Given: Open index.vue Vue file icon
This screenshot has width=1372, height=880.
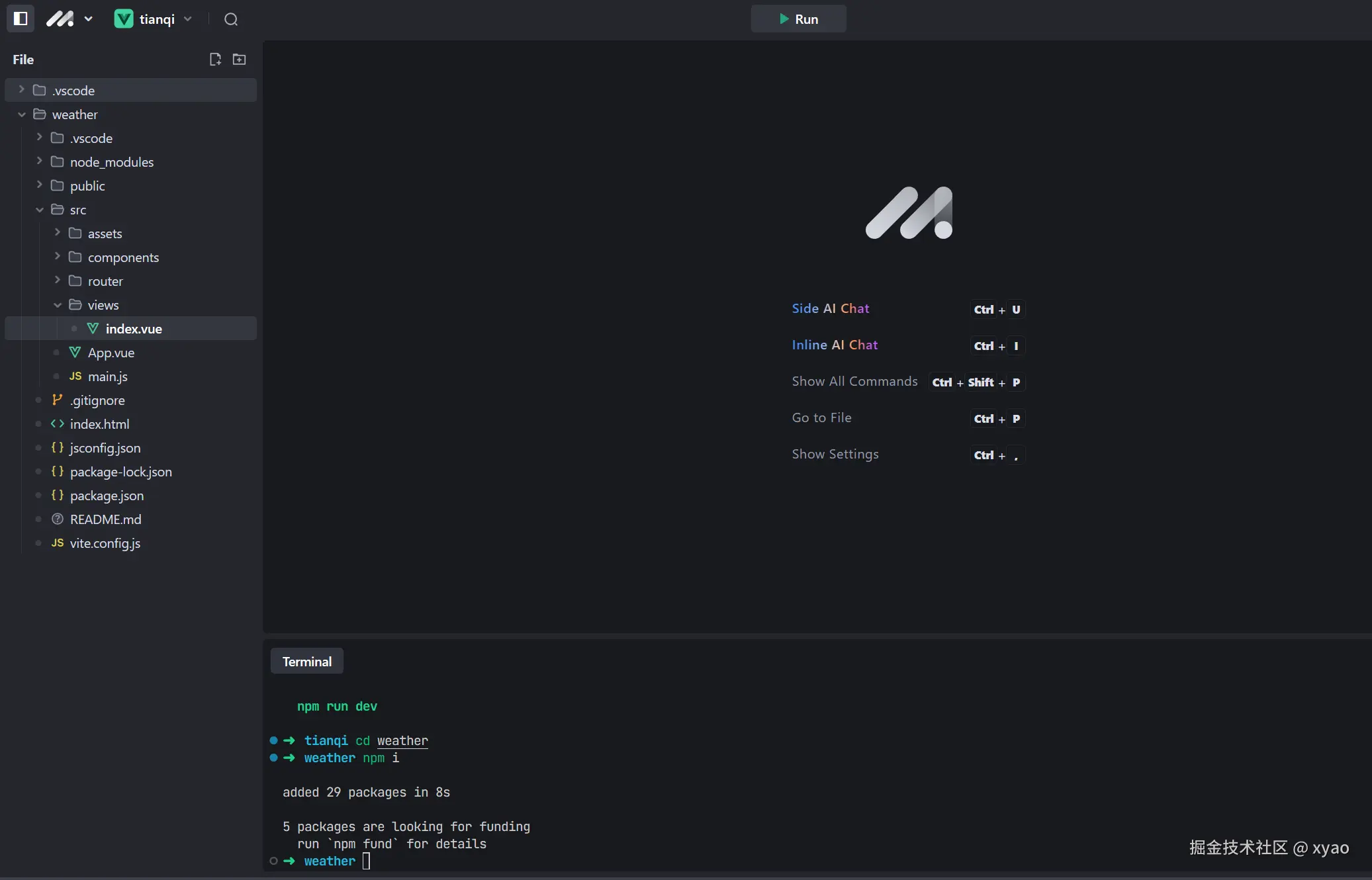Looking at the screenshot, I should click(93, 329).
